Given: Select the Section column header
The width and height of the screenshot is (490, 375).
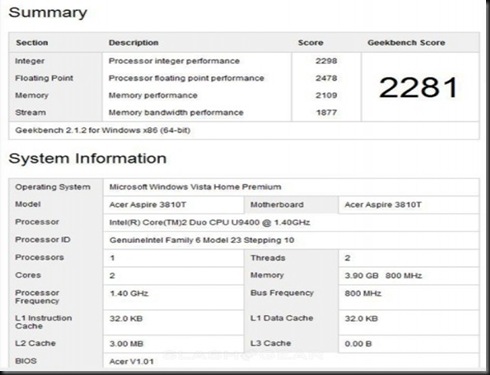Looking at the screenshot, I should pos(32,43).
